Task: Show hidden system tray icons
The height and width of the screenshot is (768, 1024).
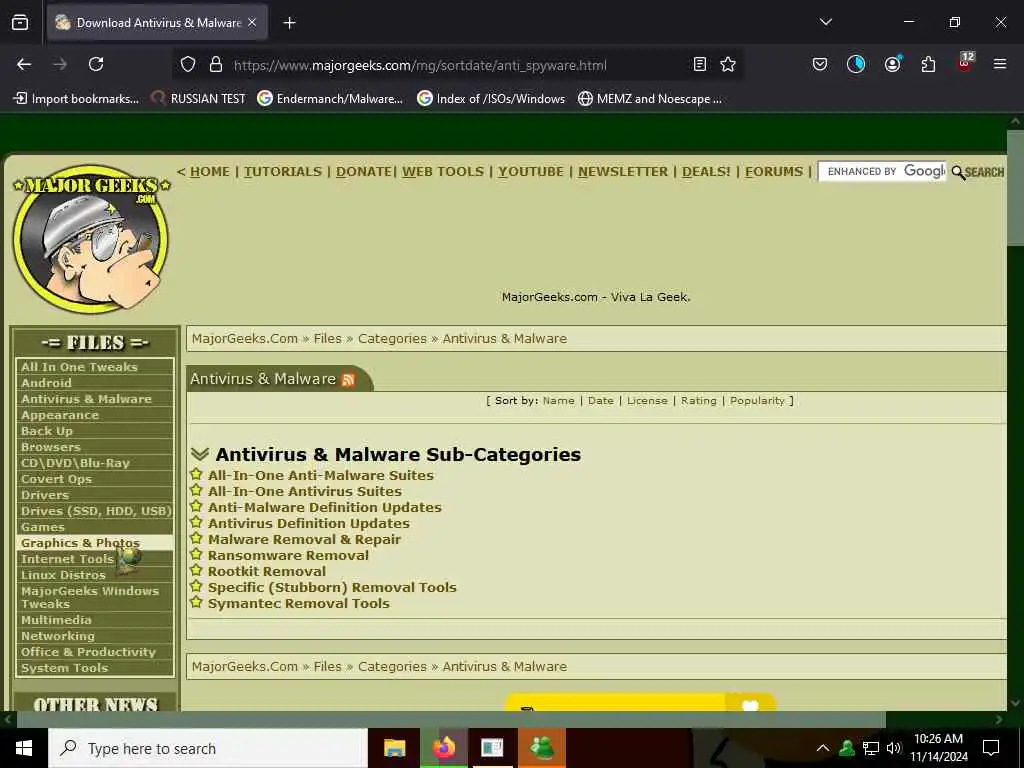Action: click(823, 748)
